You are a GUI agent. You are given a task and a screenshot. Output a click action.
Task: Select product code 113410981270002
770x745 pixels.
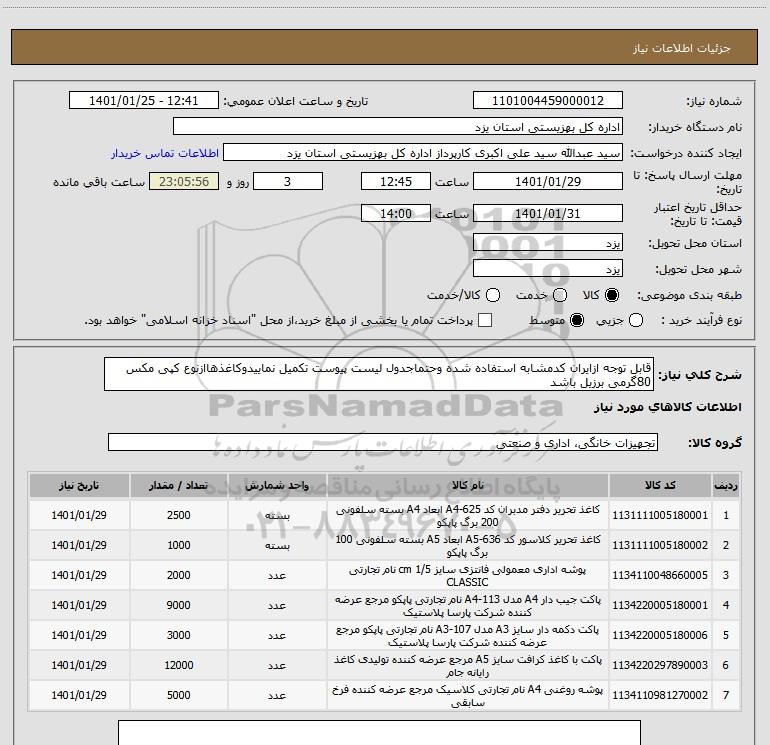tap(660, 695)
